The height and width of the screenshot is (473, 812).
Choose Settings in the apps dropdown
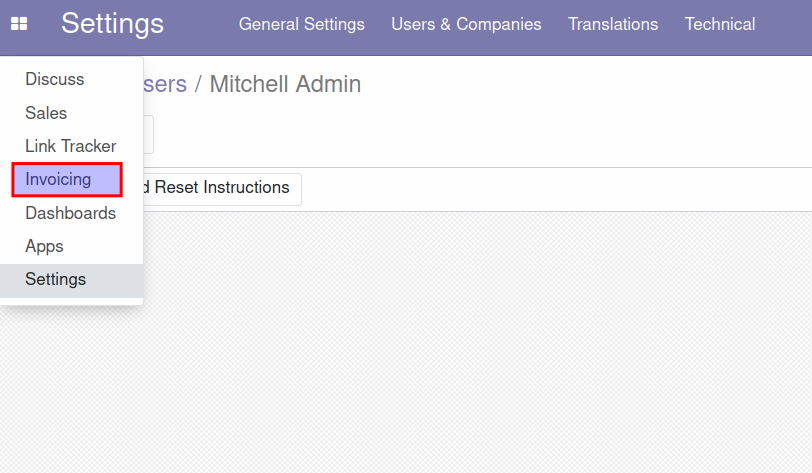71,280
